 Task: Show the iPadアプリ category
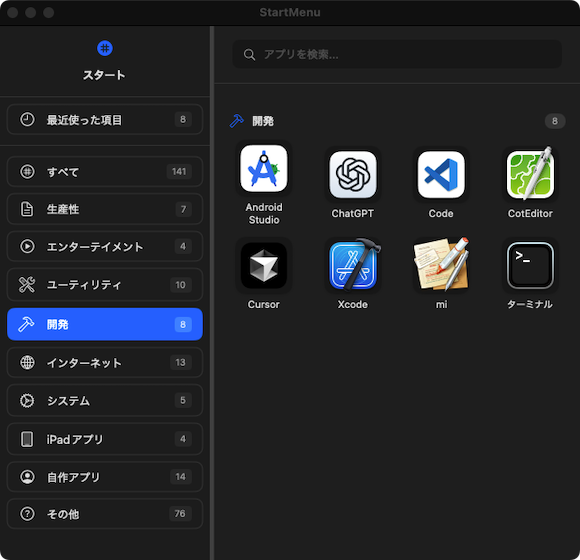[x=105, y=439]
